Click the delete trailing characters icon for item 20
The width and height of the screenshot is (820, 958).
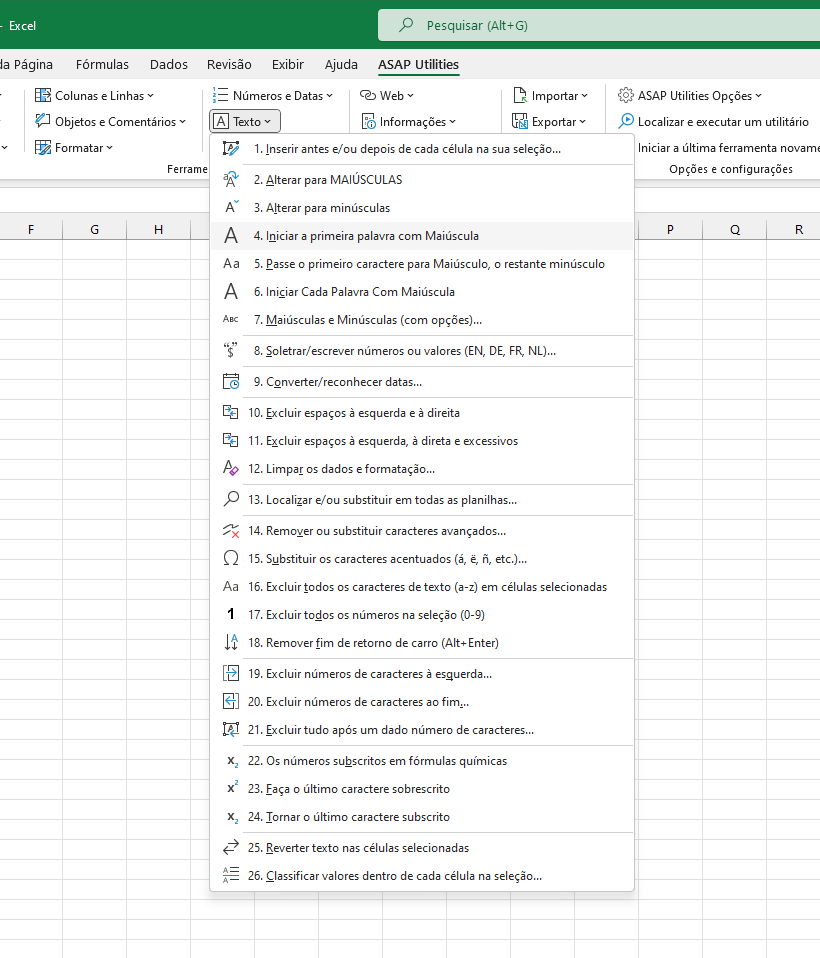230,701
